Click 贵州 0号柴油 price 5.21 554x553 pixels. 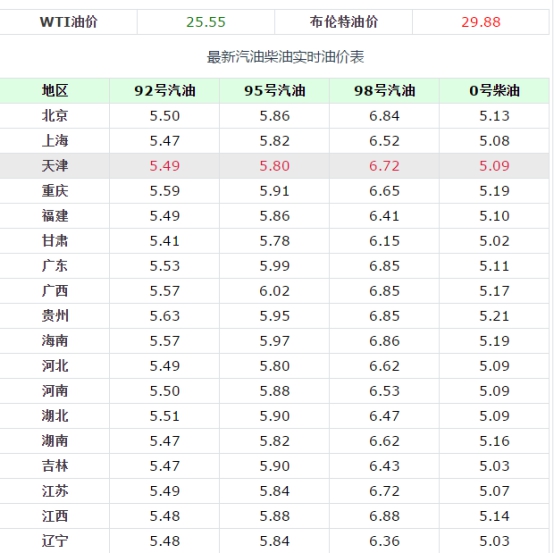(494, 316)
